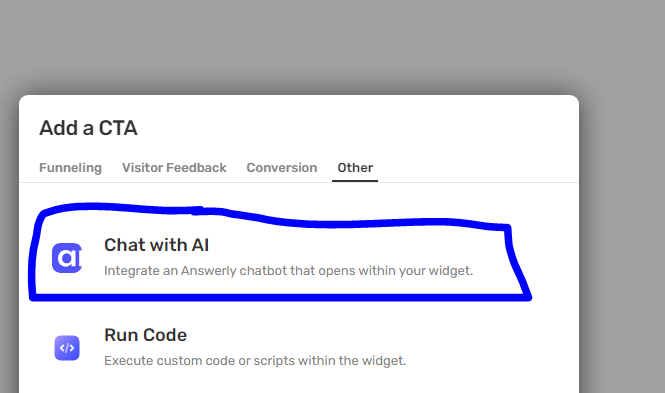Click the blue outline around Chat with AI
Image resolution: width=665 pixels, height=393 pixels.
click(280, 297)
